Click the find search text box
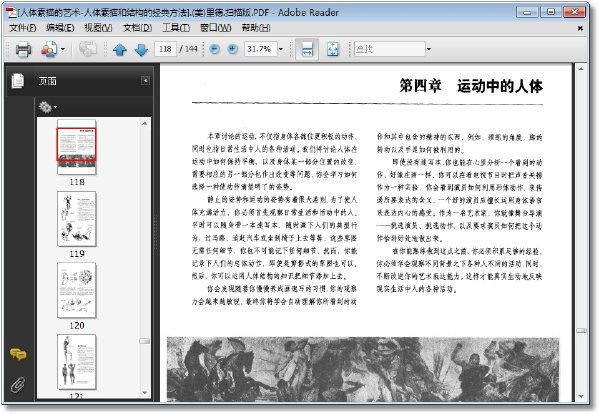 [x=390, y=49]
